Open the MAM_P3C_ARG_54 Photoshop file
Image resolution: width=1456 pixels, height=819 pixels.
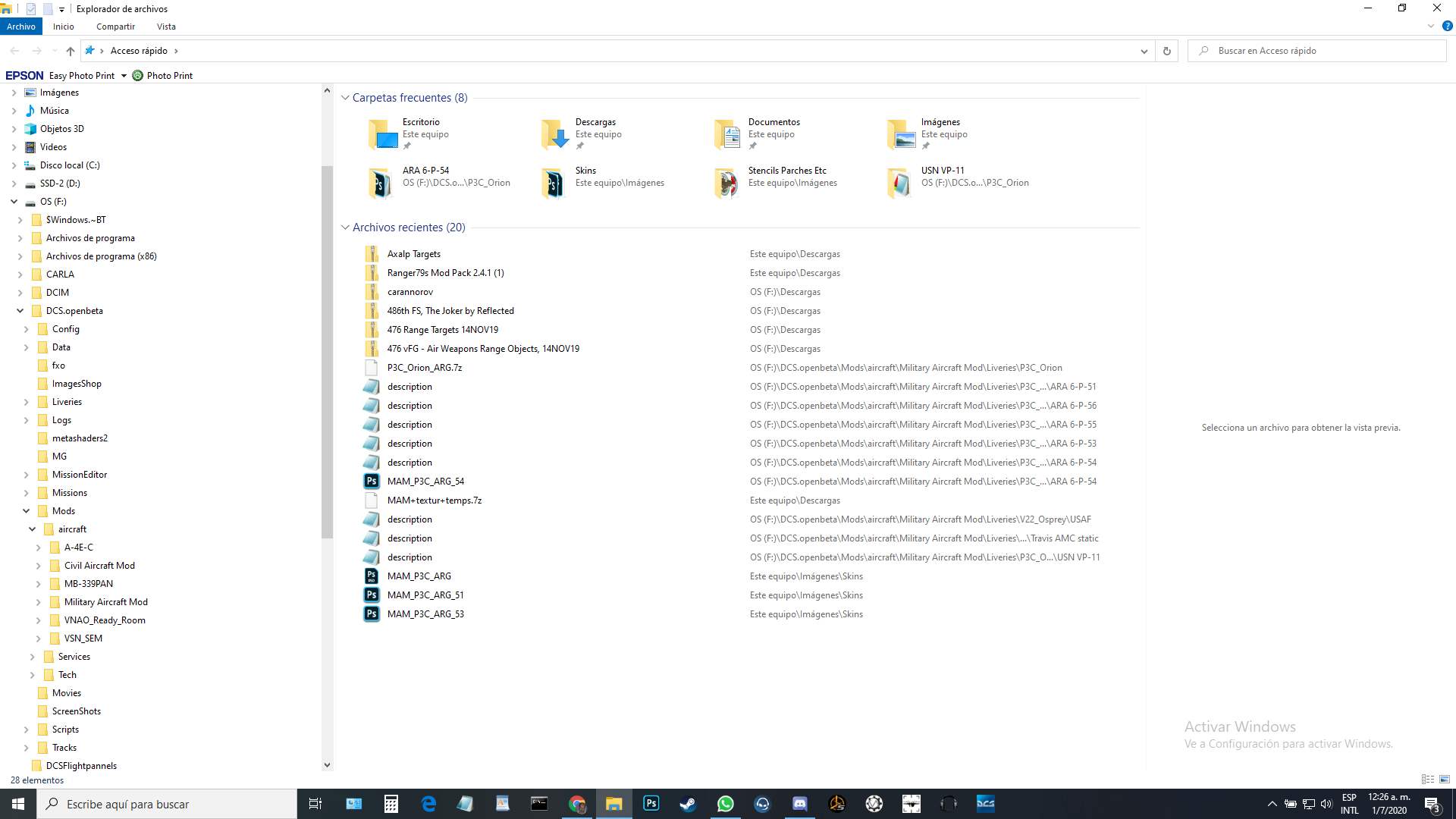point(425,482)
